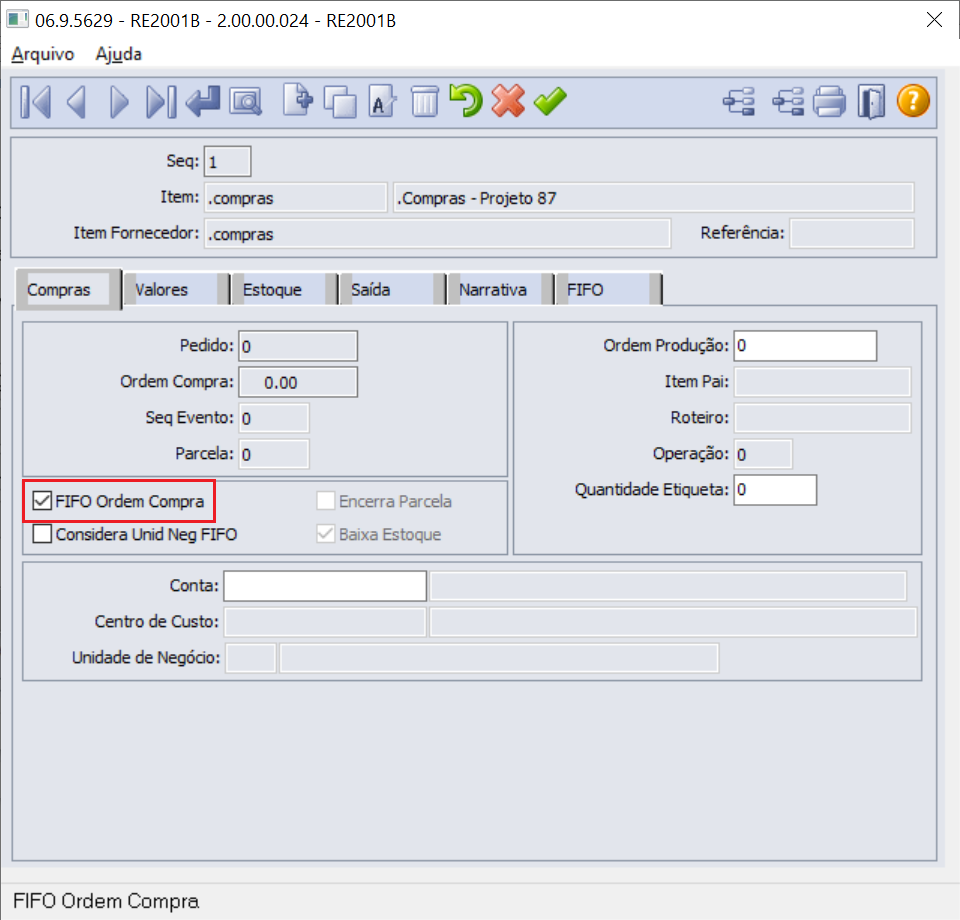Go to first record icon
This screenshot has width=960, height=920.
35,102
